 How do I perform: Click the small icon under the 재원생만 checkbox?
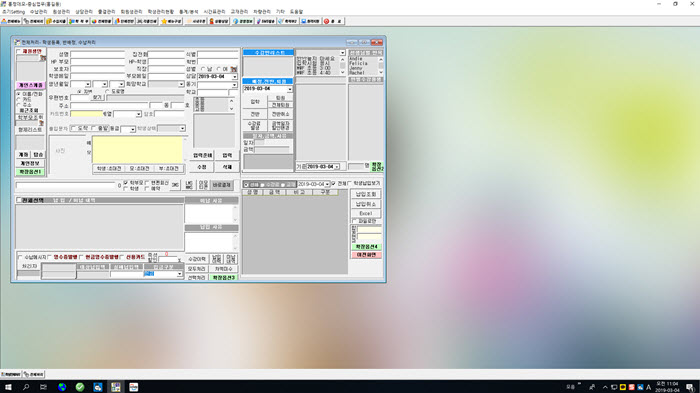pos(43,58)
